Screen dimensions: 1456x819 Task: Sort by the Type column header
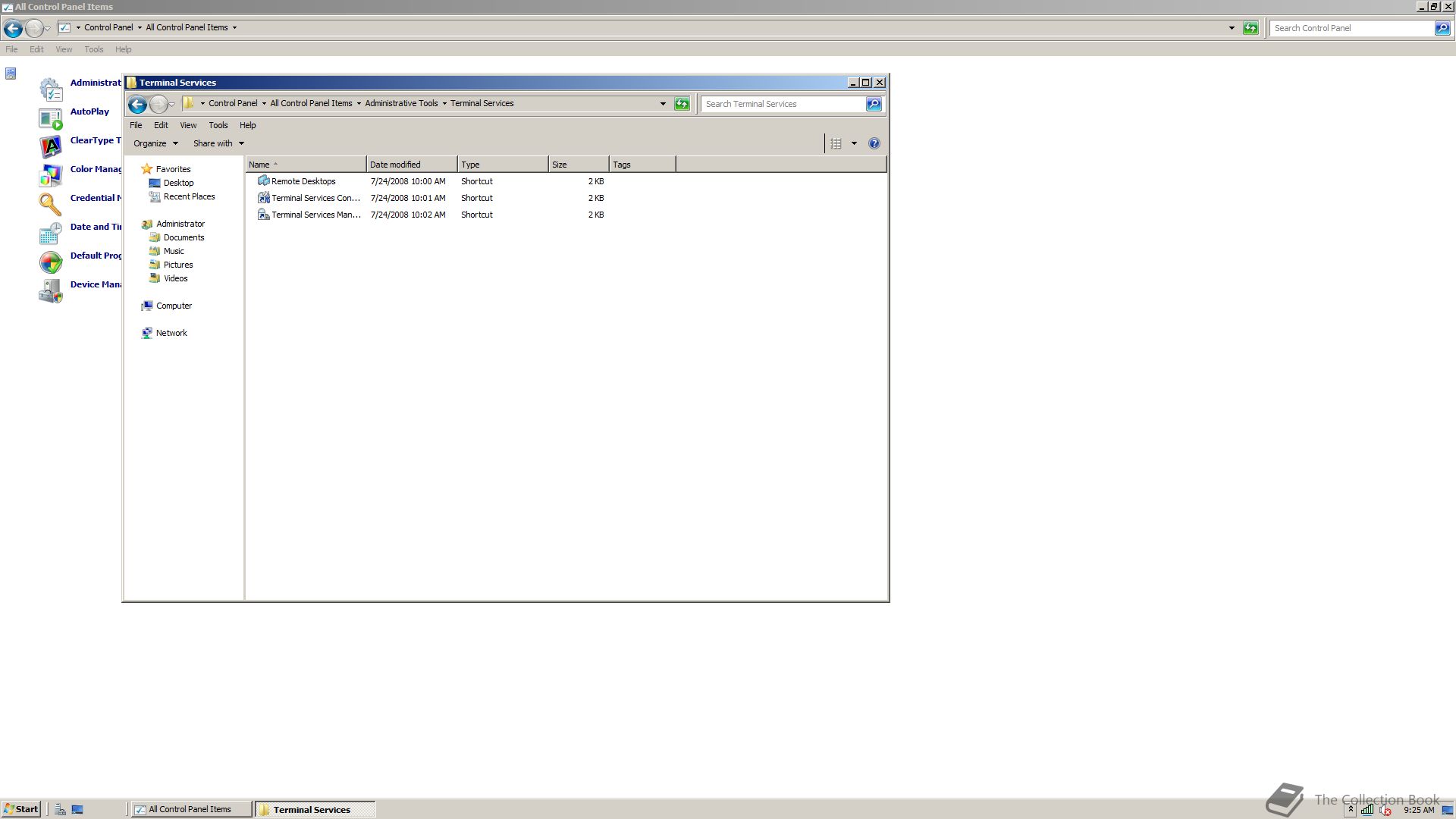(503, 165)
